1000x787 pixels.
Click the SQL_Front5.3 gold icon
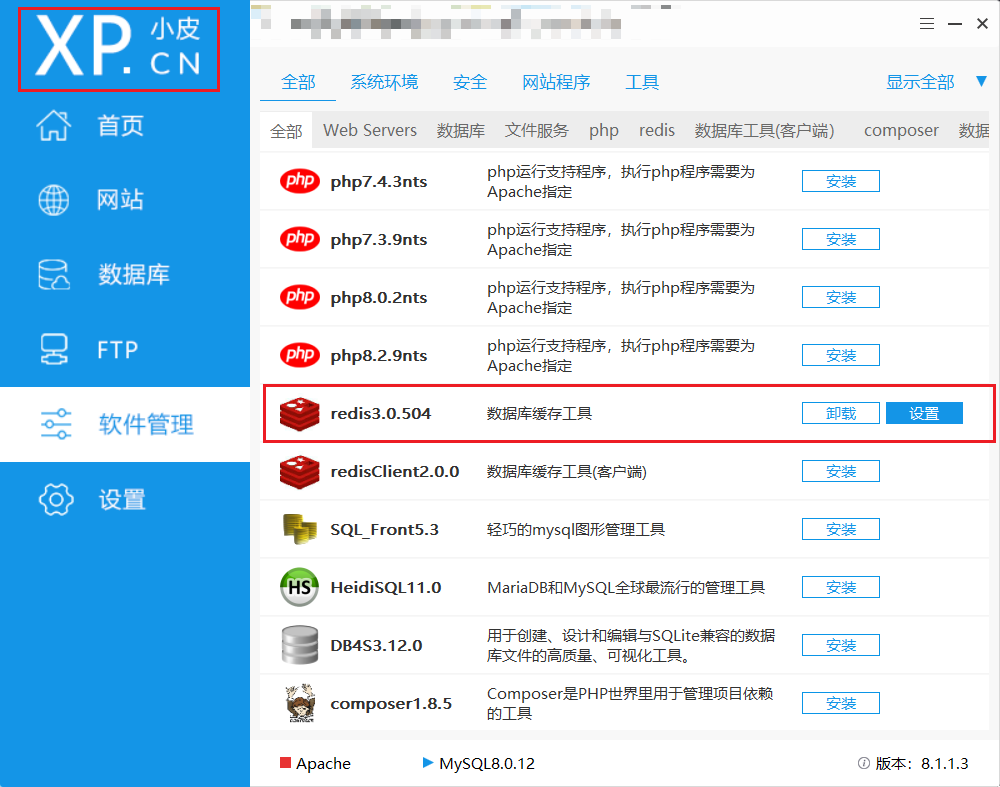pyautogui.click(x=300, y=529)
